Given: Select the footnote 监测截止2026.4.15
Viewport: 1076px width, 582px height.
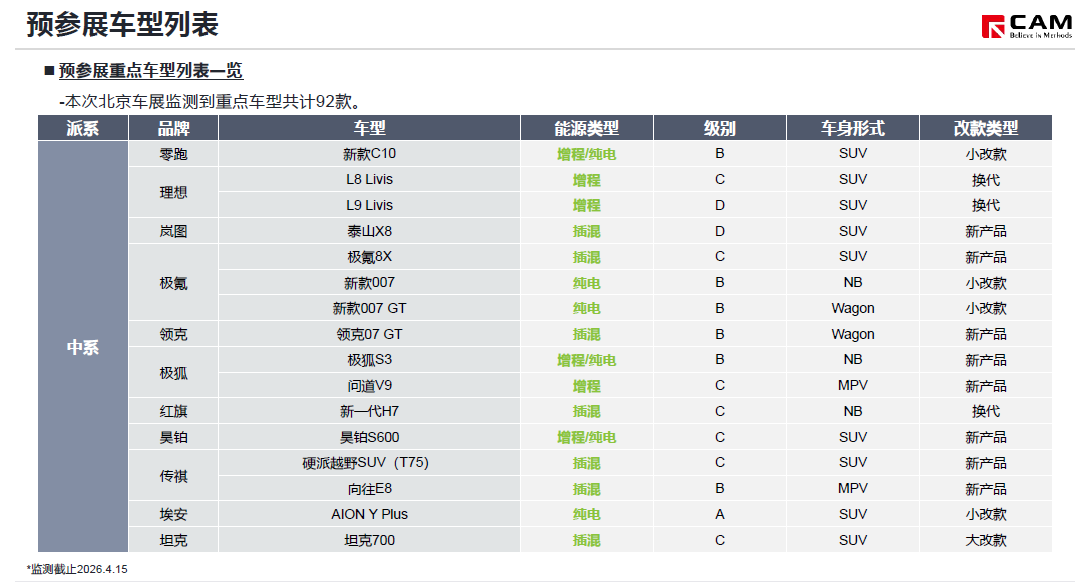Looking at the screenshot, I should click(x=77, y=569).
